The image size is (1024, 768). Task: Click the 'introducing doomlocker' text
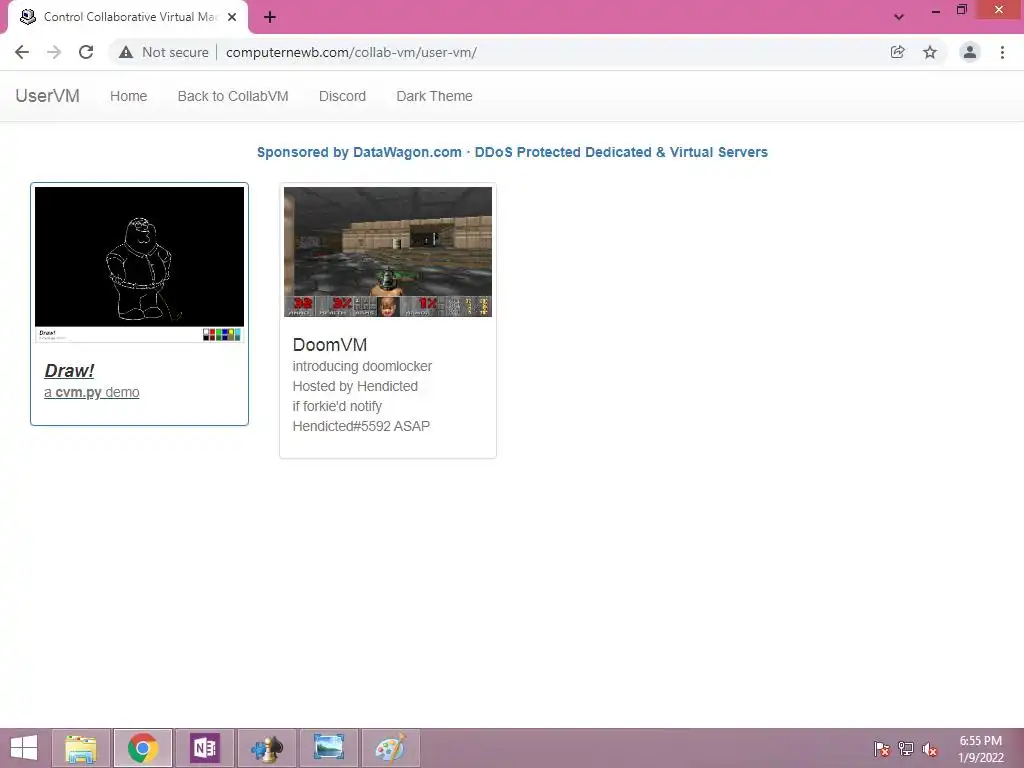[x=362, y=366]
